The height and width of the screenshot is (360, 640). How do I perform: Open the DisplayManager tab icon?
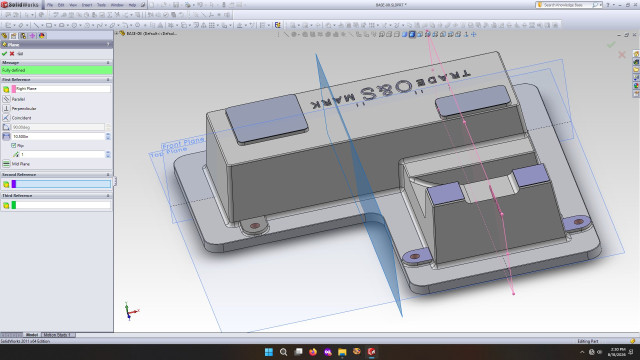click(42, 36)
